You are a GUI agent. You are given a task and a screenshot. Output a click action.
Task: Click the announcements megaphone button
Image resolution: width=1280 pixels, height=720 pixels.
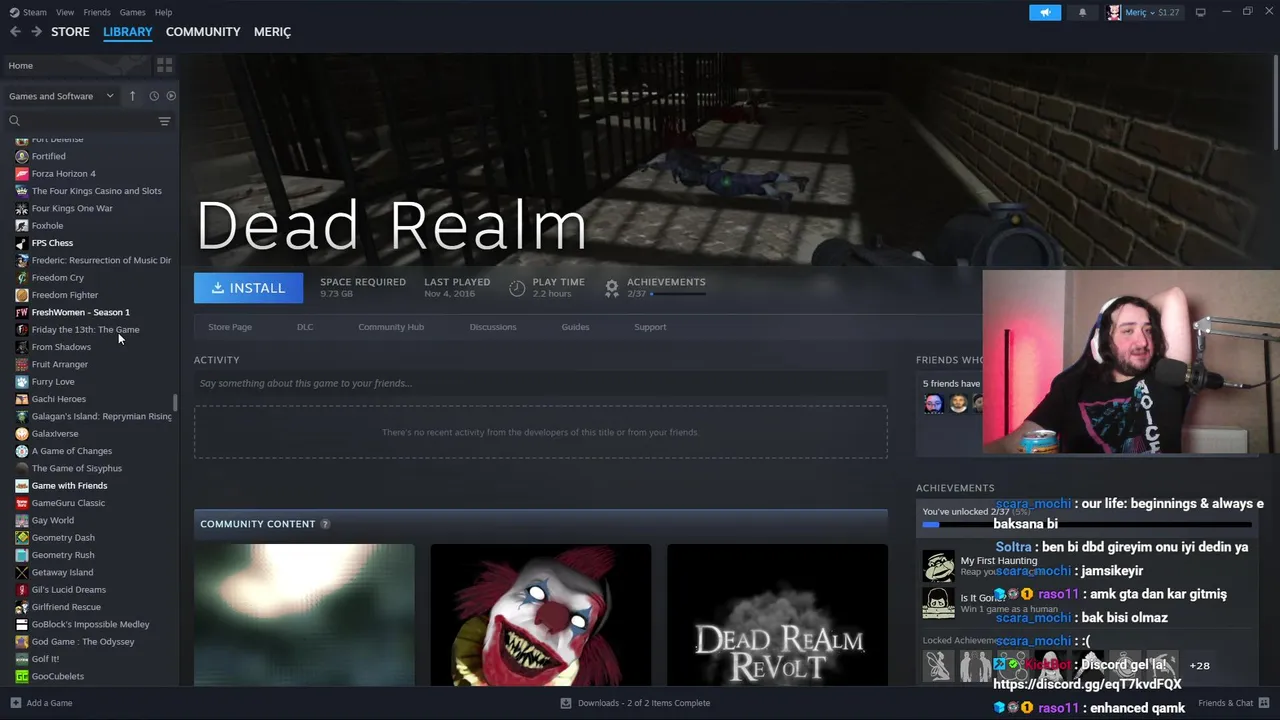[x=1045, y=12]
